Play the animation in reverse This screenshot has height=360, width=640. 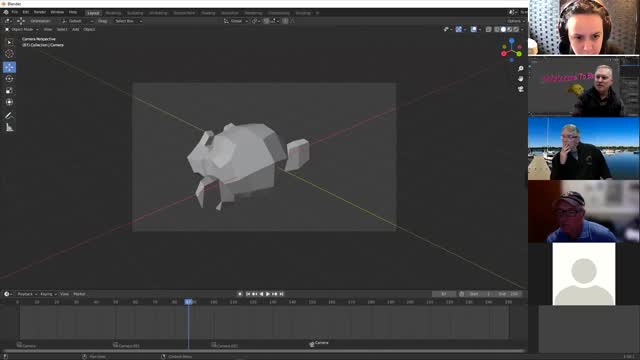pos(262,294)
